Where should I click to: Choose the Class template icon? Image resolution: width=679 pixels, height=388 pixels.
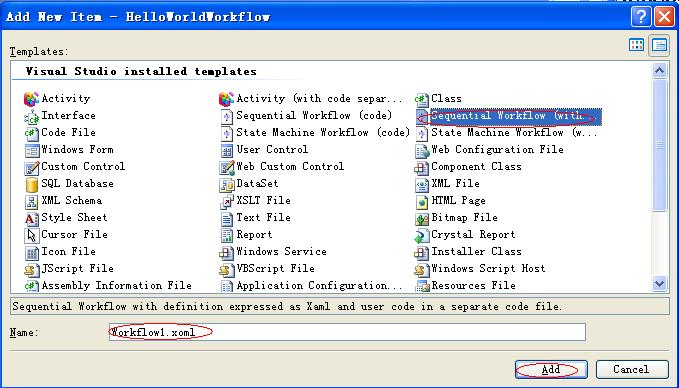421,99
